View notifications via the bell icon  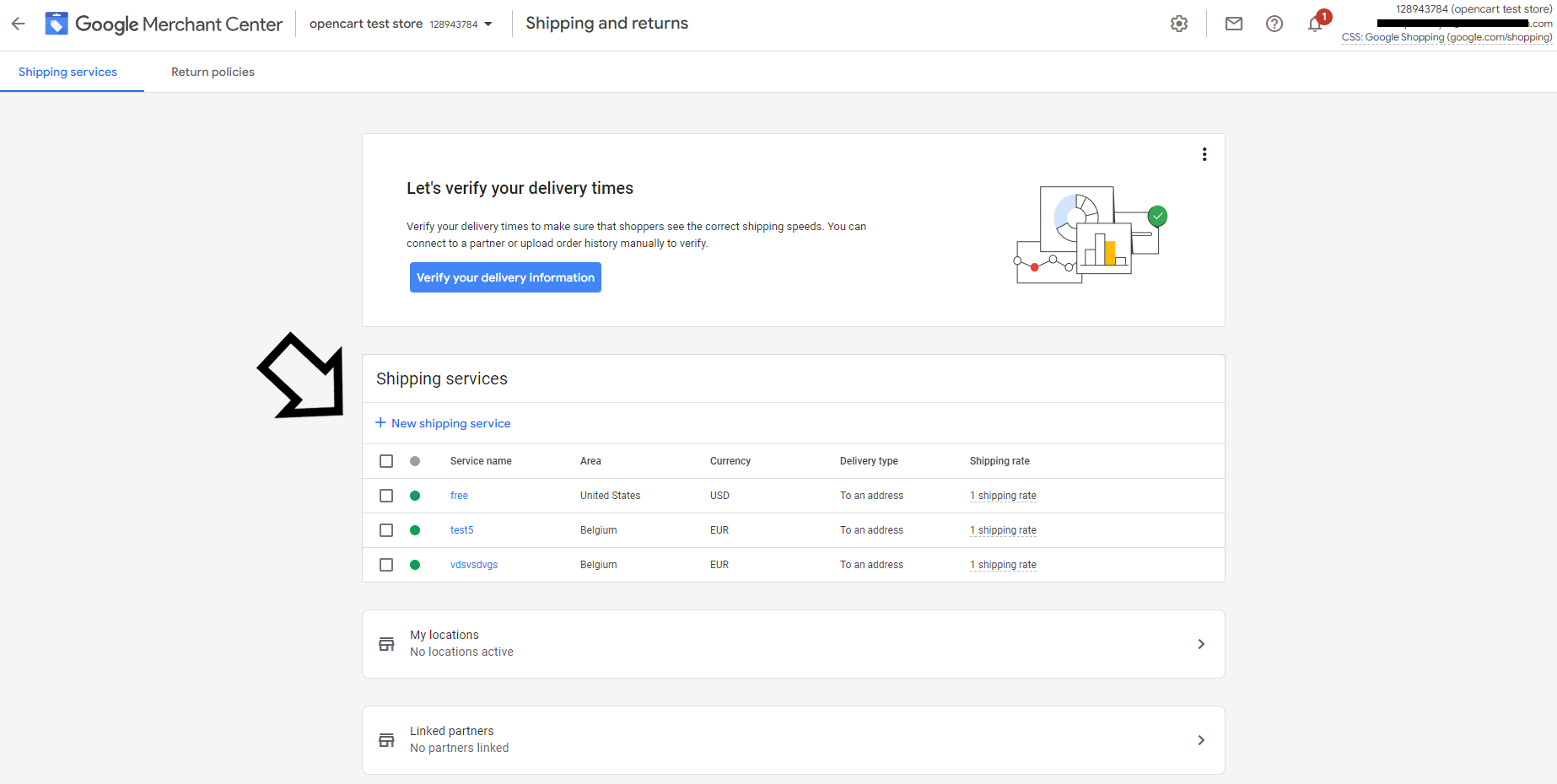(1313, 25)
